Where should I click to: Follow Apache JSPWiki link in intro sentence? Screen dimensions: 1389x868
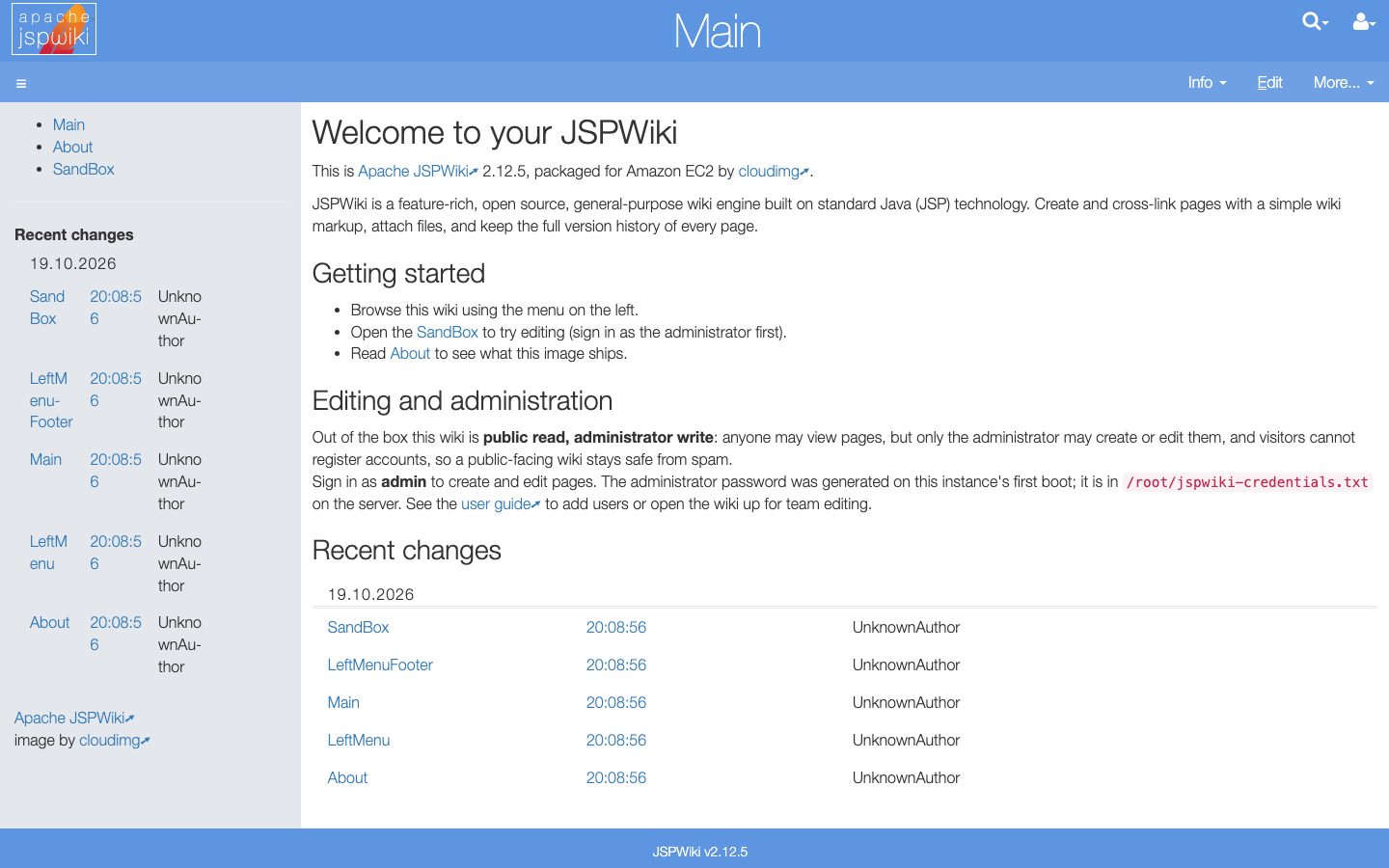coord(418,171)
